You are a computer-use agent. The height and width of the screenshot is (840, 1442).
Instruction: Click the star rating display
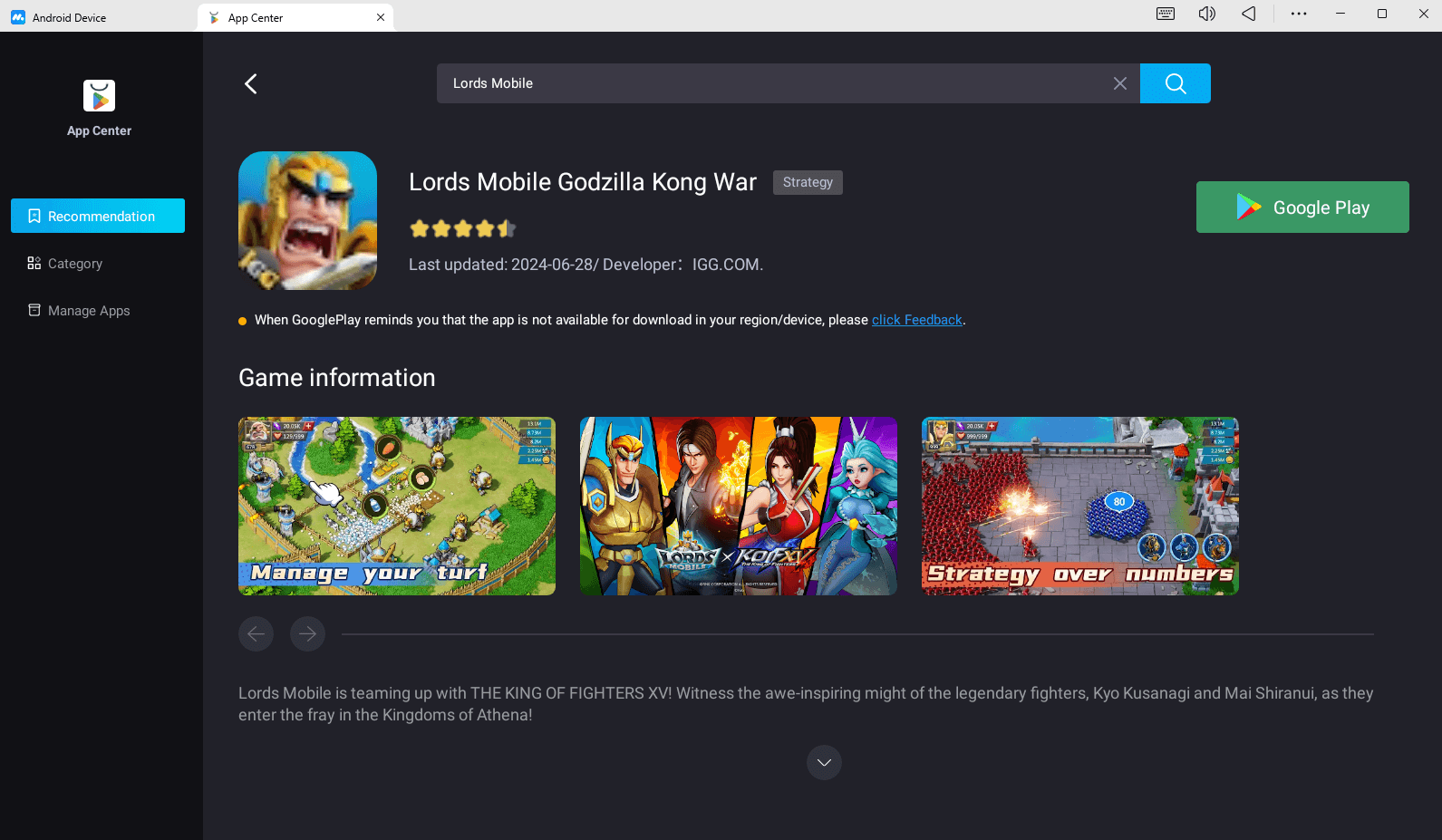(462, 228)
